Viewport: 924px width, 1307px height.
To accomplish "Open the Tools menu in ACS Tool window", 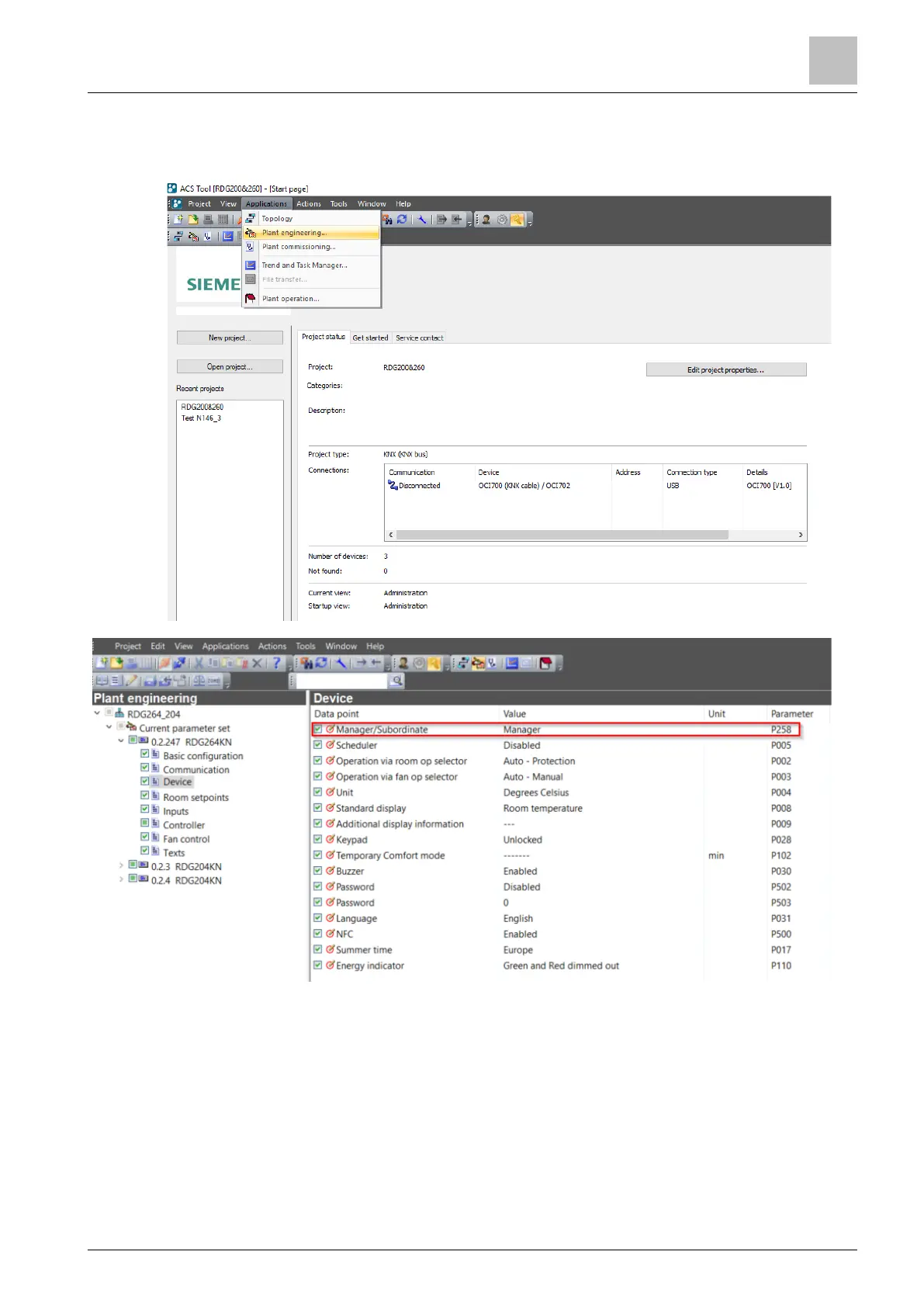I will (339, 204).
